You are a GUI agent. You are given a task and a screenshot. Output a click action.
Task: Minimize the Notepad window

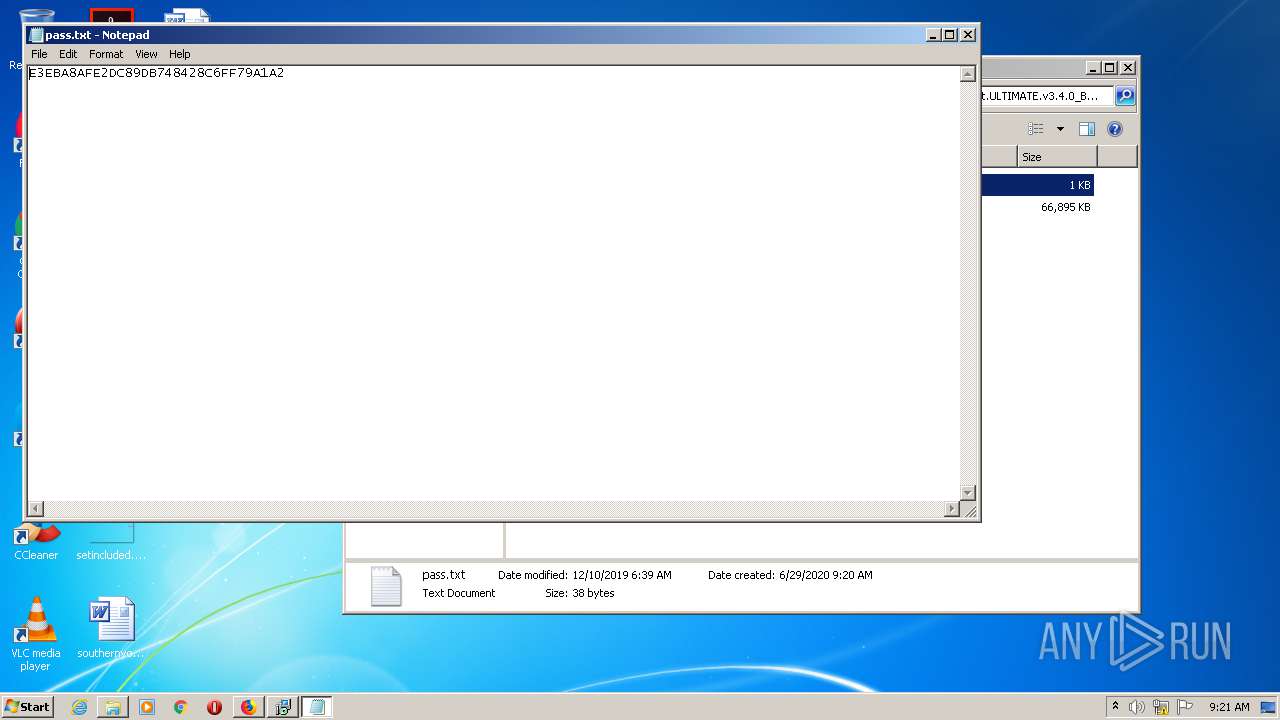[933, 35]
